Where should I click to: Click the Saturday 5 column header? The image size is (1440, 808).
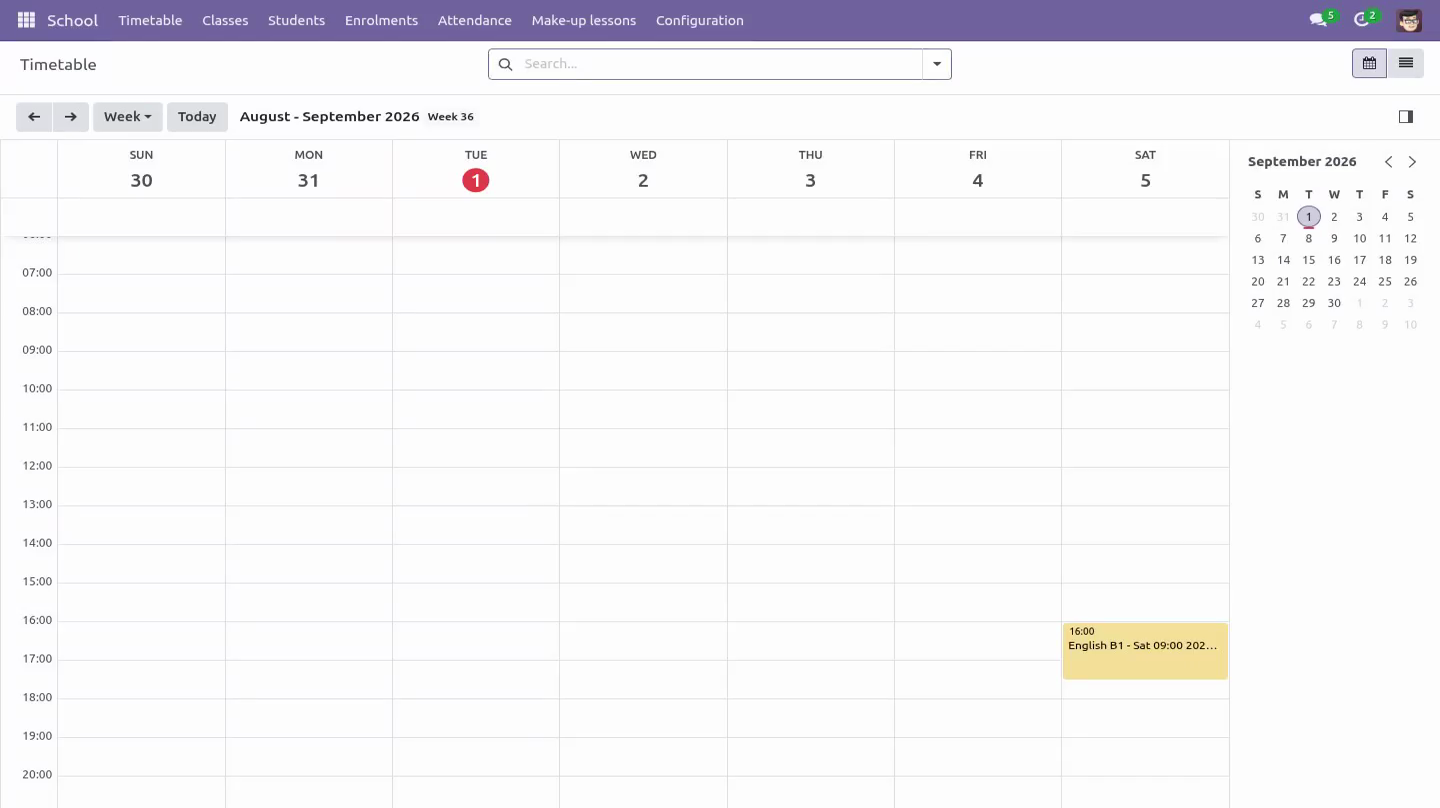[1145, 169]
